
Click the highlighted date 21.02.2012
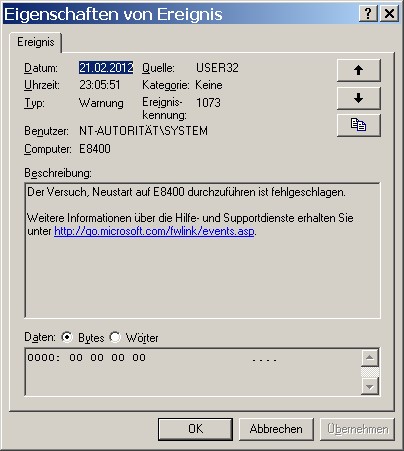point(106,68)
